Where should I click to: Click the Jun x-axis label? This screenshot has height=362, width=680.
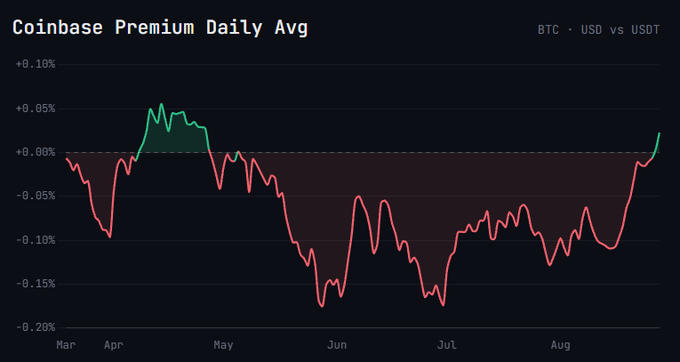pyautogui.click(x=337, y=345)
